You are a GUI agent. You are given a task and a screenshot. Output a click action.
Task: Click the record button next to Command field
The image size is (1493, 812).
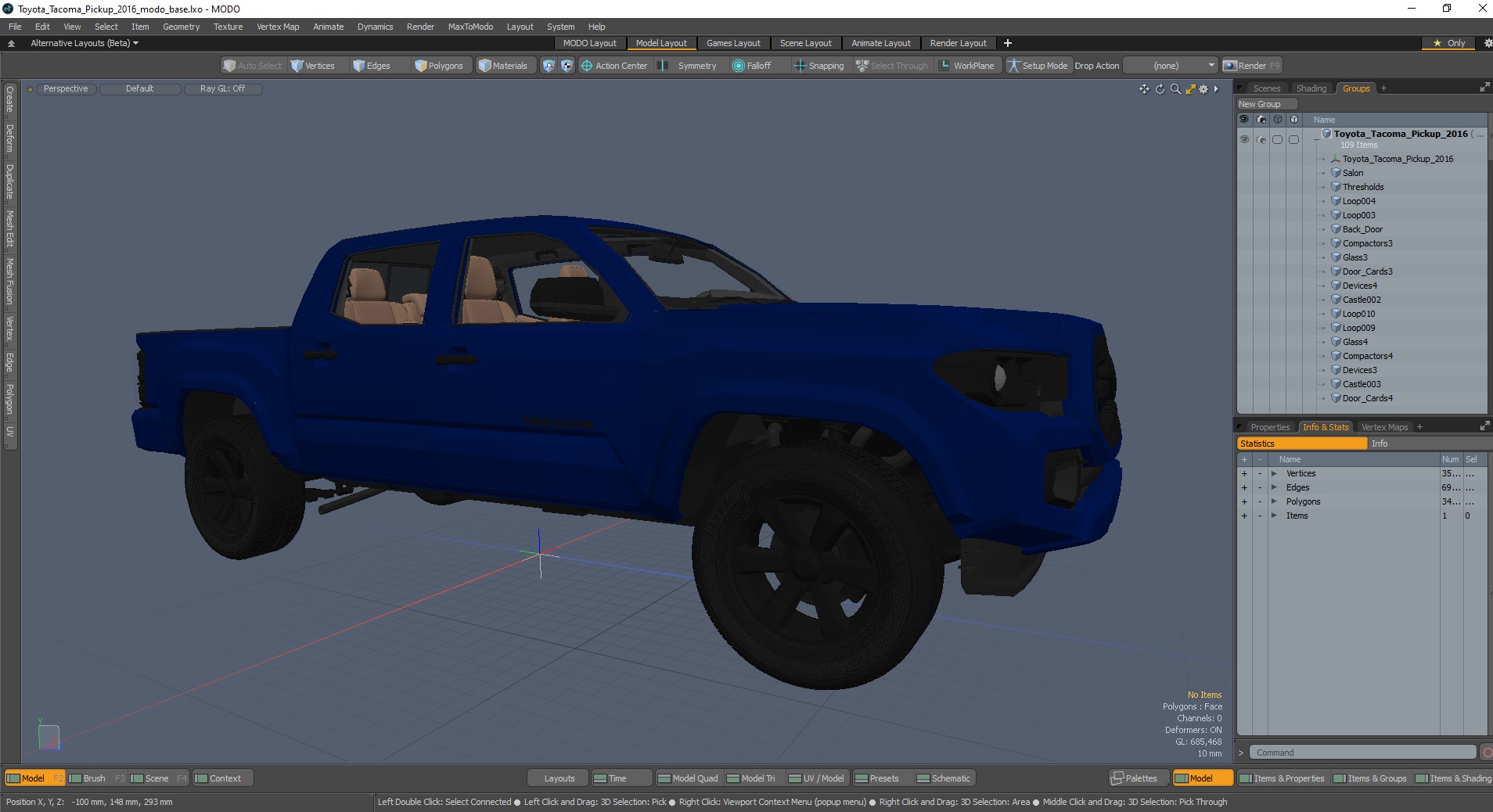1487,753
